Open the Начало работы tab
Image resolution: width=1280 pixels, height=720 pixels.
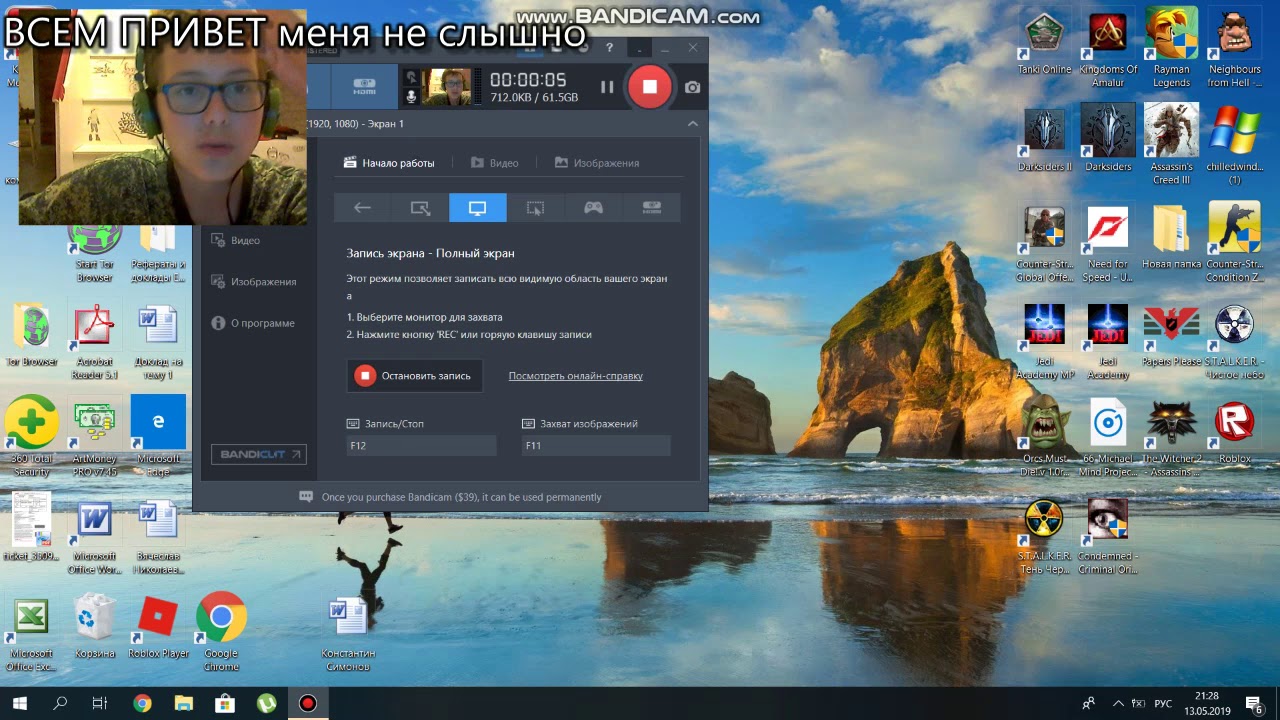(x=389, y=163)
